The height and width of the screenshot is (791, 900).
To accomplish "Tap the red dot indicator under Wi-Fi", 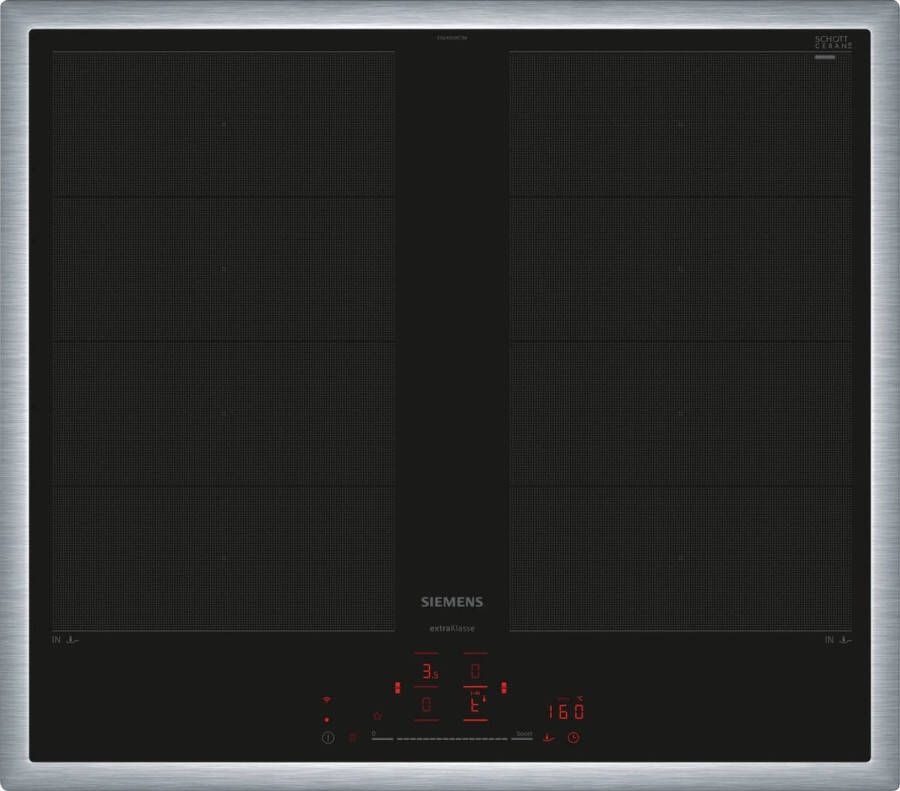I will [327, 719].
